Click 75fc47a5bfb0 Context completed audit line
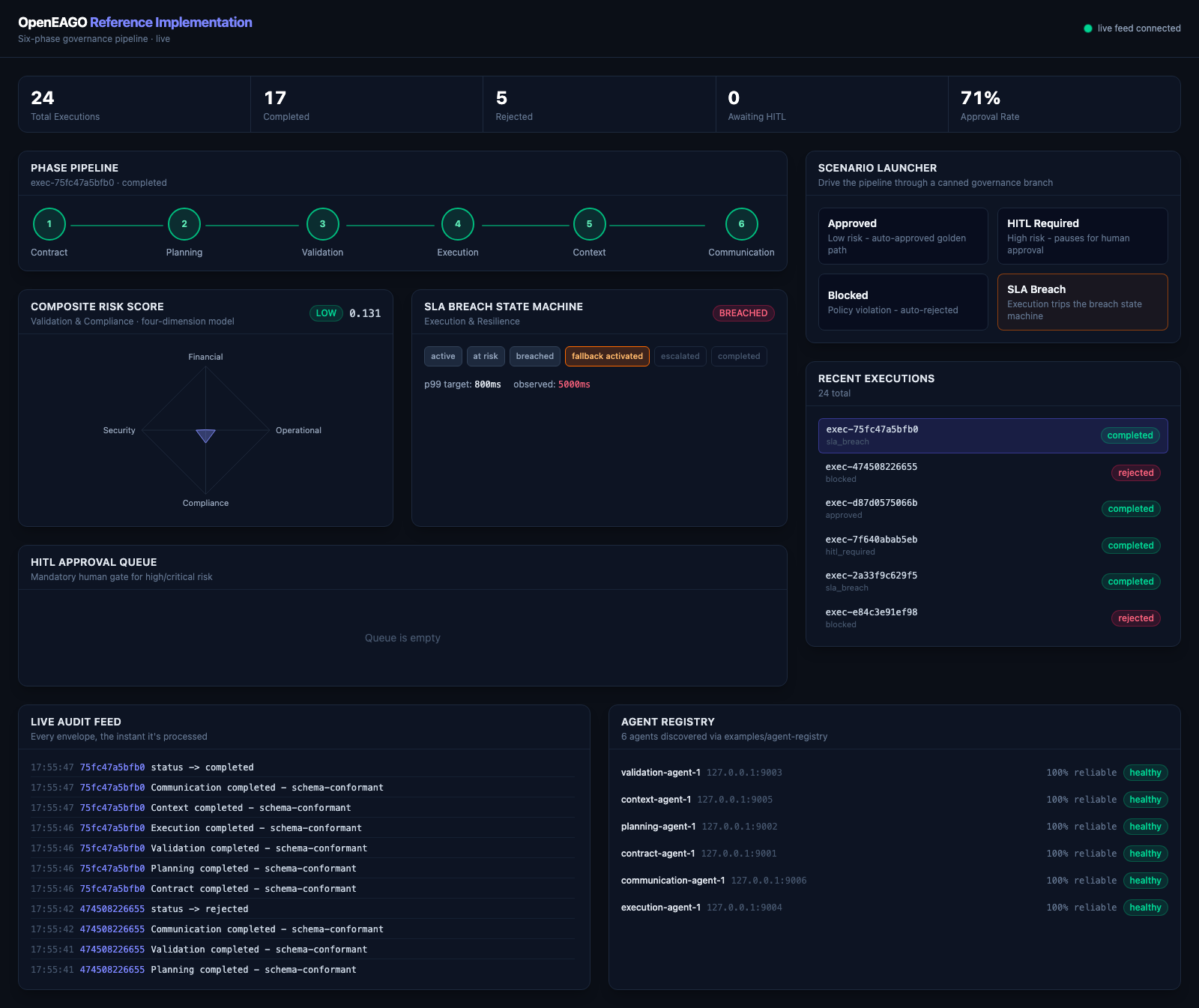Screen dimensions: 1199x1008 click(303, 808)
